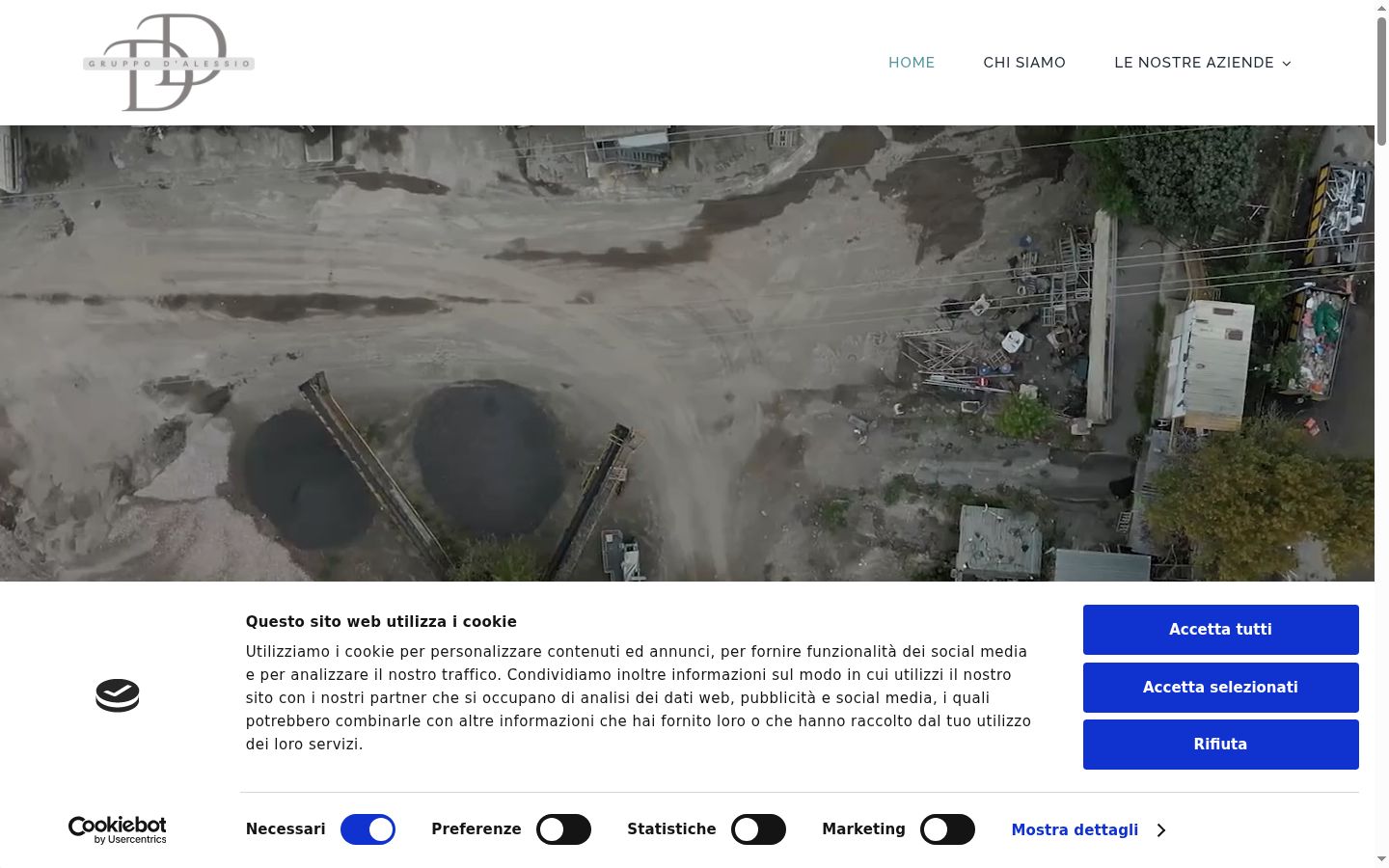Expand the Le Nostre Aziende dropdown chevron
Viewport: 1389px width, 868px height.
pyautogui.click(x=1286, y=64)
